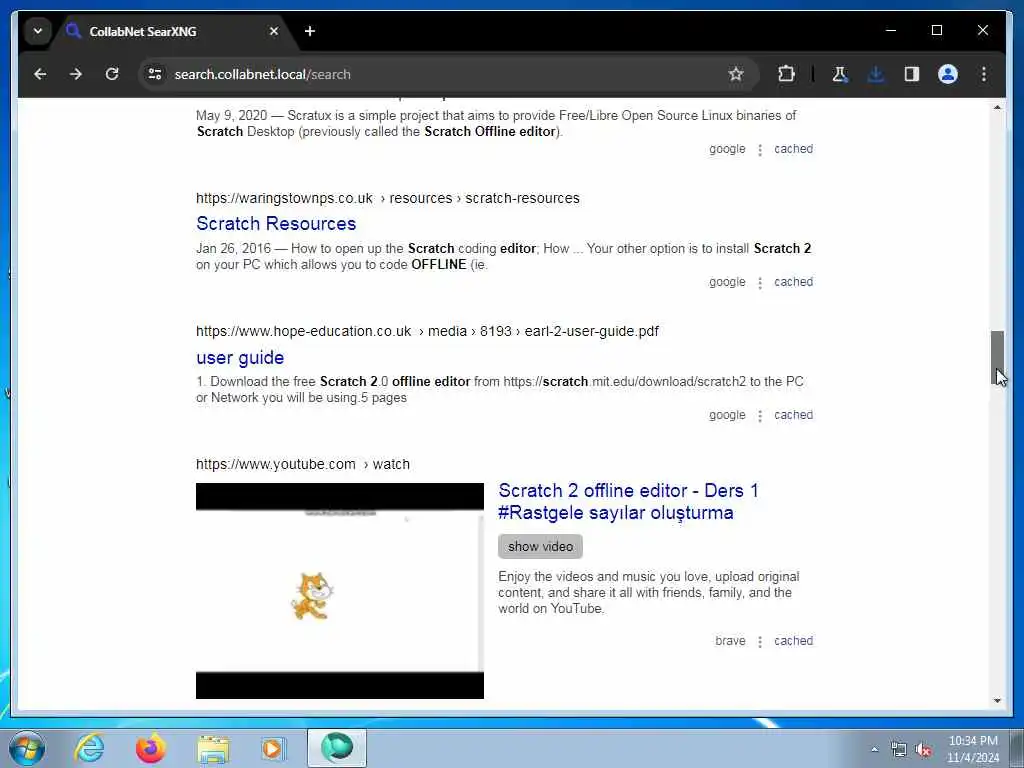Show hidden system tray icons
Viewport: 1024px width, 768px height.
tap(874, 750)
